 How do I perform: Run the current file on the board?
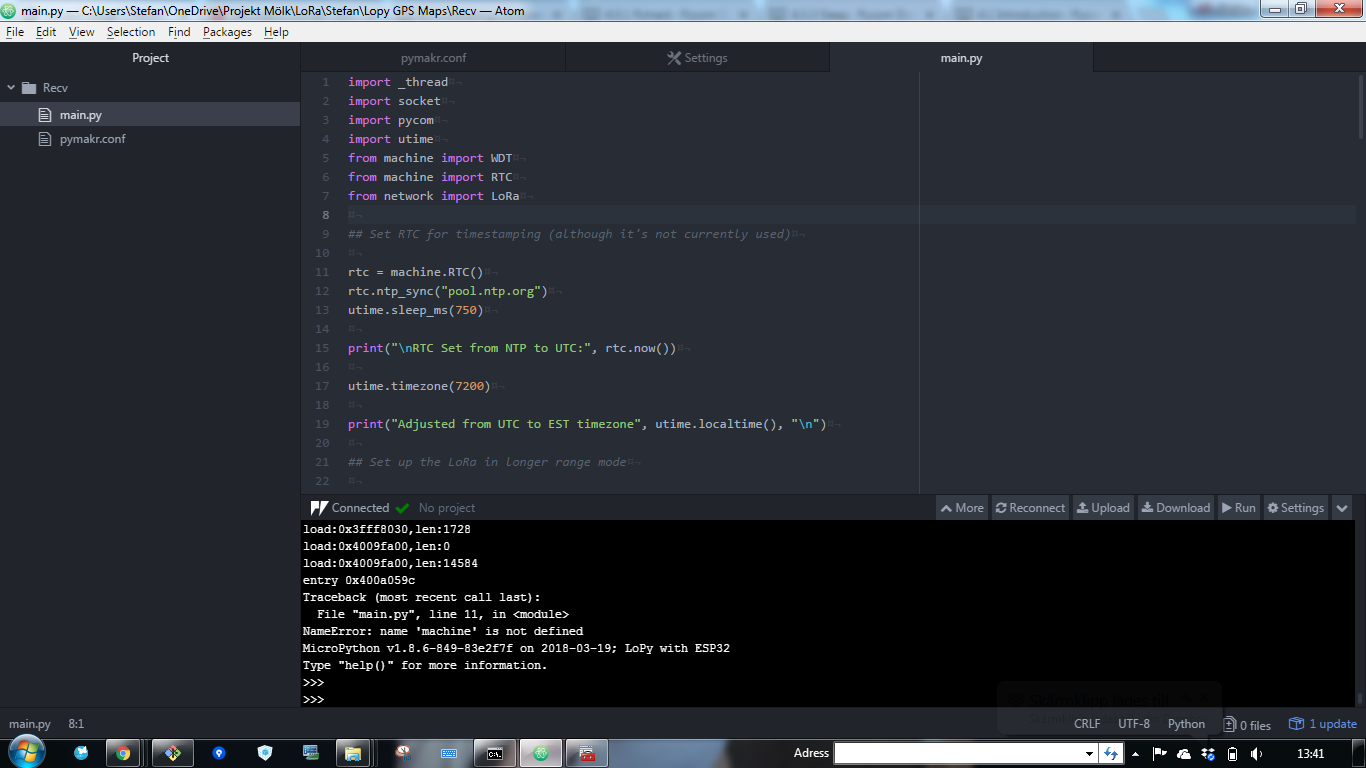tap(1238, 508)
